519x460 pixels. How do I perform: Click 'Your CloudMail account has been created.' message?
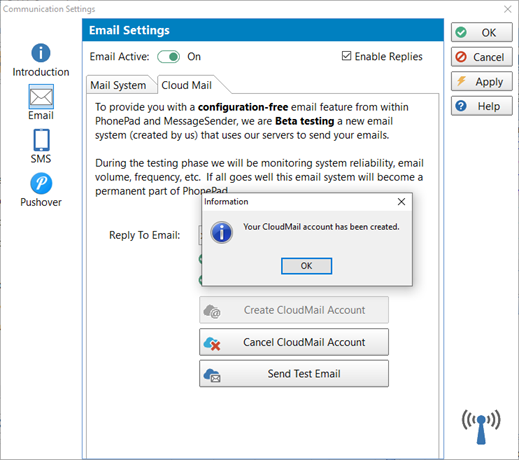pyautogui.click(x=321, y=227)
